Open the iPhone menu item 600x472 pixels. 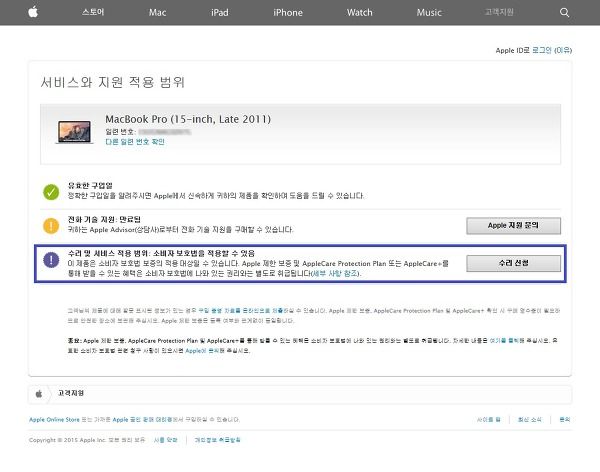pos(288,13)
